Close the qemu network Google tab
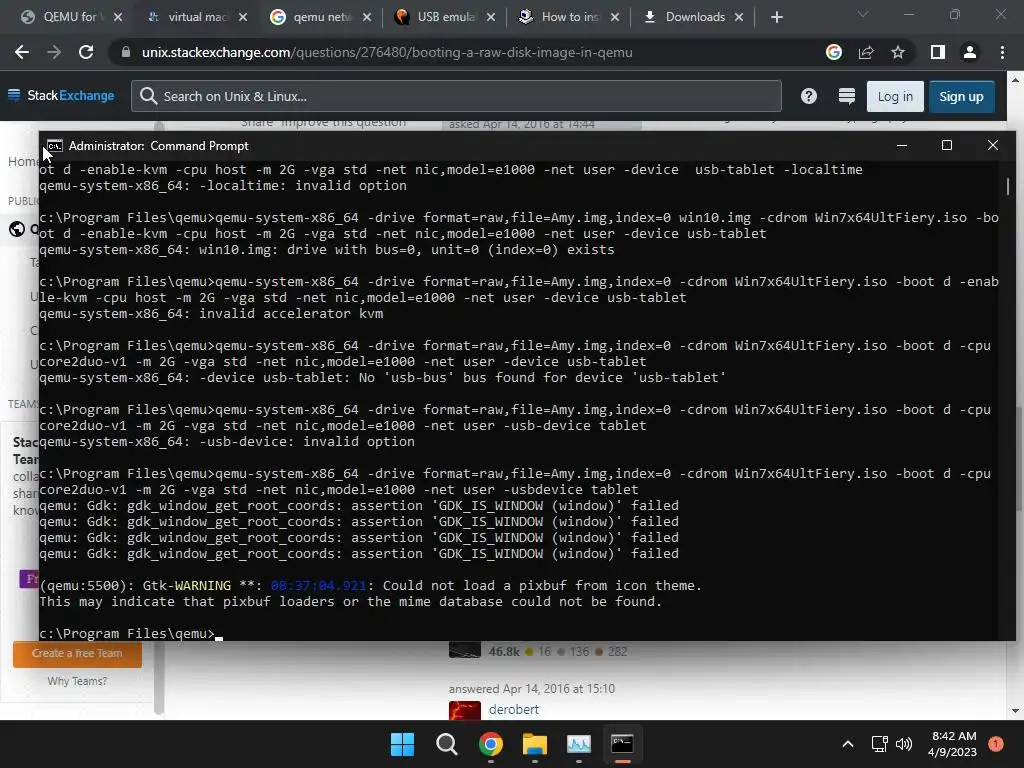The image size is (1024, 768). 367,17
